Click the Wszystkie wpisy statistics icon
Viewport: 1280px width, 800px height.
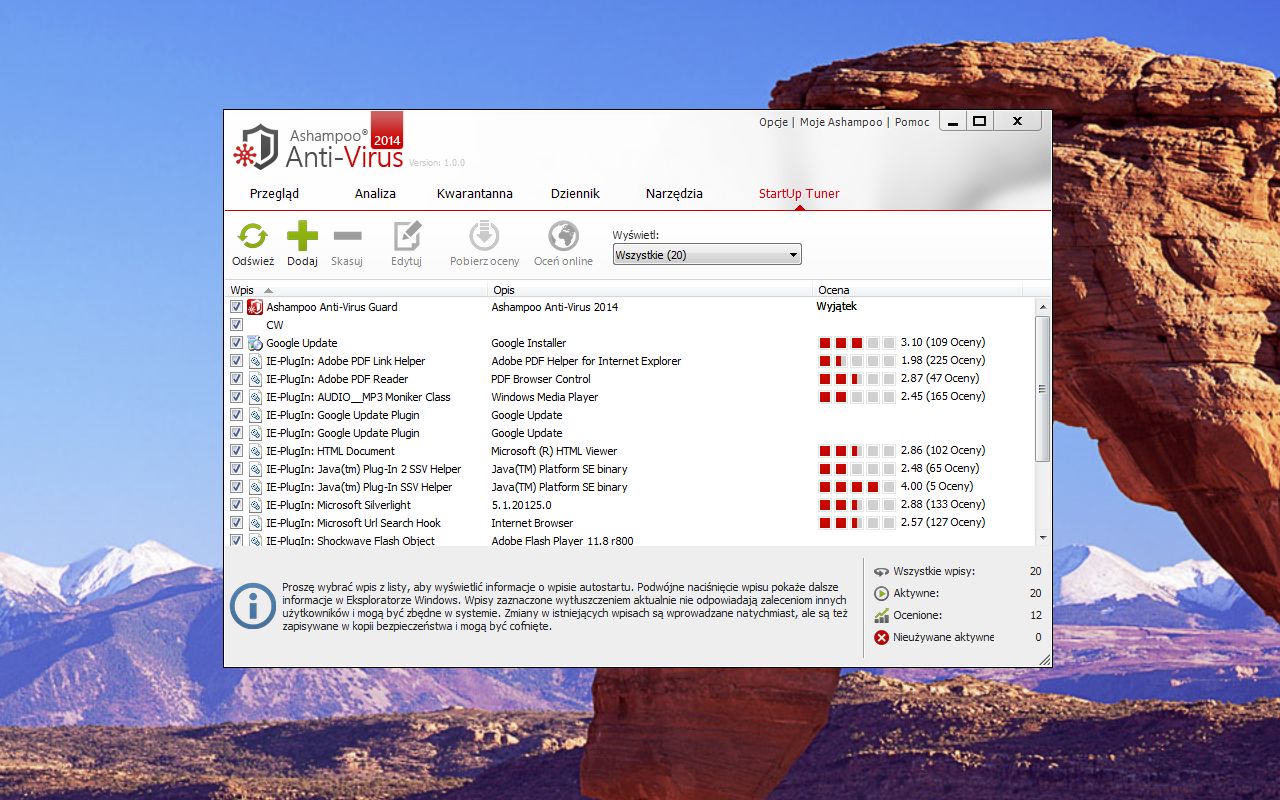881,571
